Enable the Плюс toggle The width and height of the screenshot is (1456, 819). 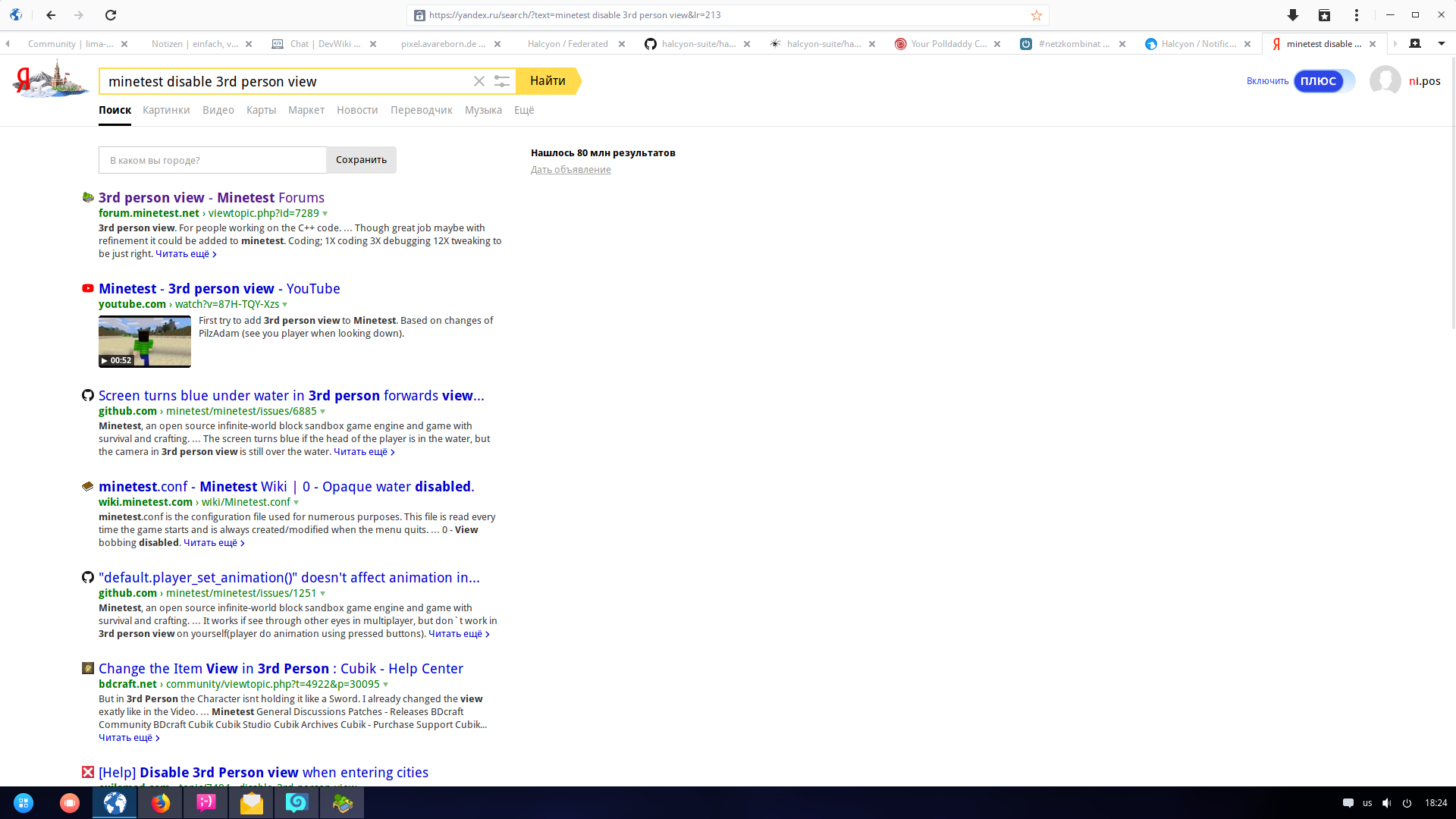(1323, 81)
